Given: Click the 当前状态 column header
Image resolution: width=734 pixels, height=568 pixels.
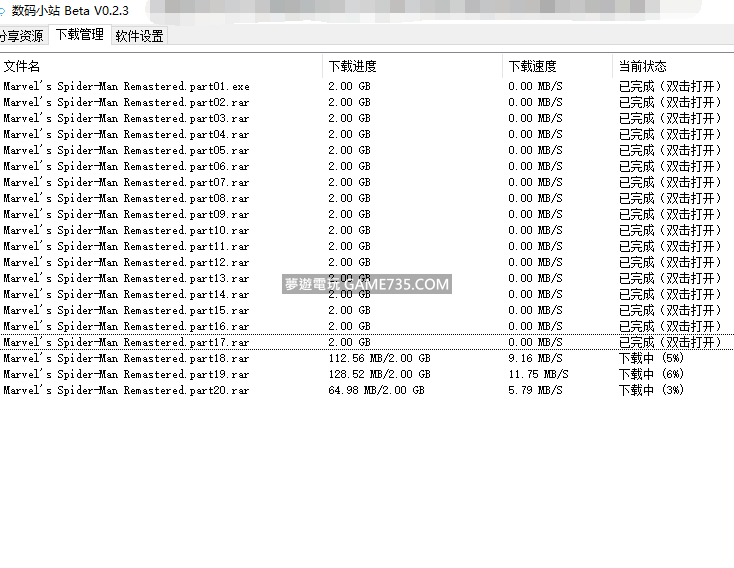Looking at the screenshot, I should pyautogui.click(x=642, y=66).
